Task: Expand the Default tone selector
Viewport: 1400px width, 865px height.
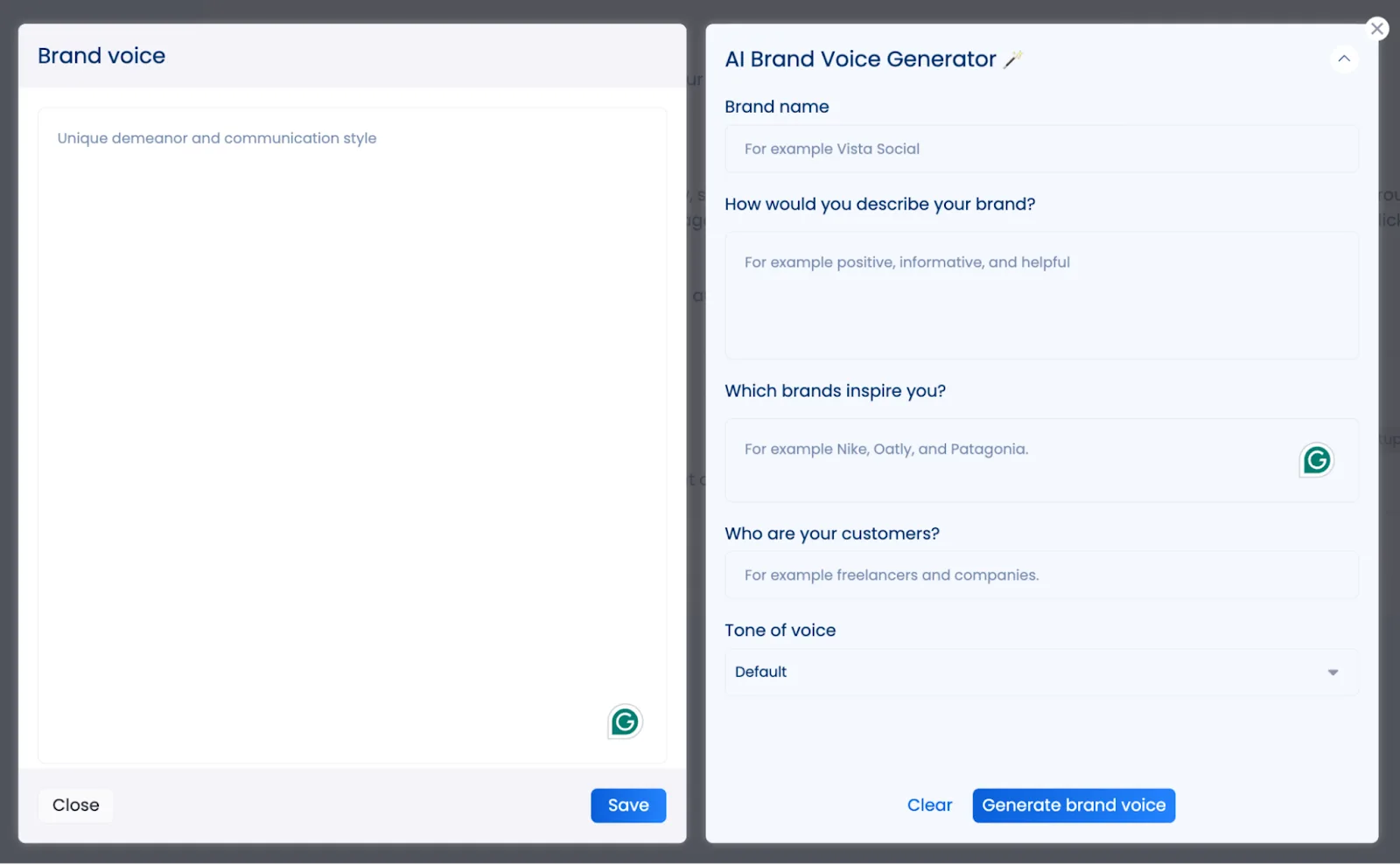Action: pyautogui.click(x=1333, y=672)
